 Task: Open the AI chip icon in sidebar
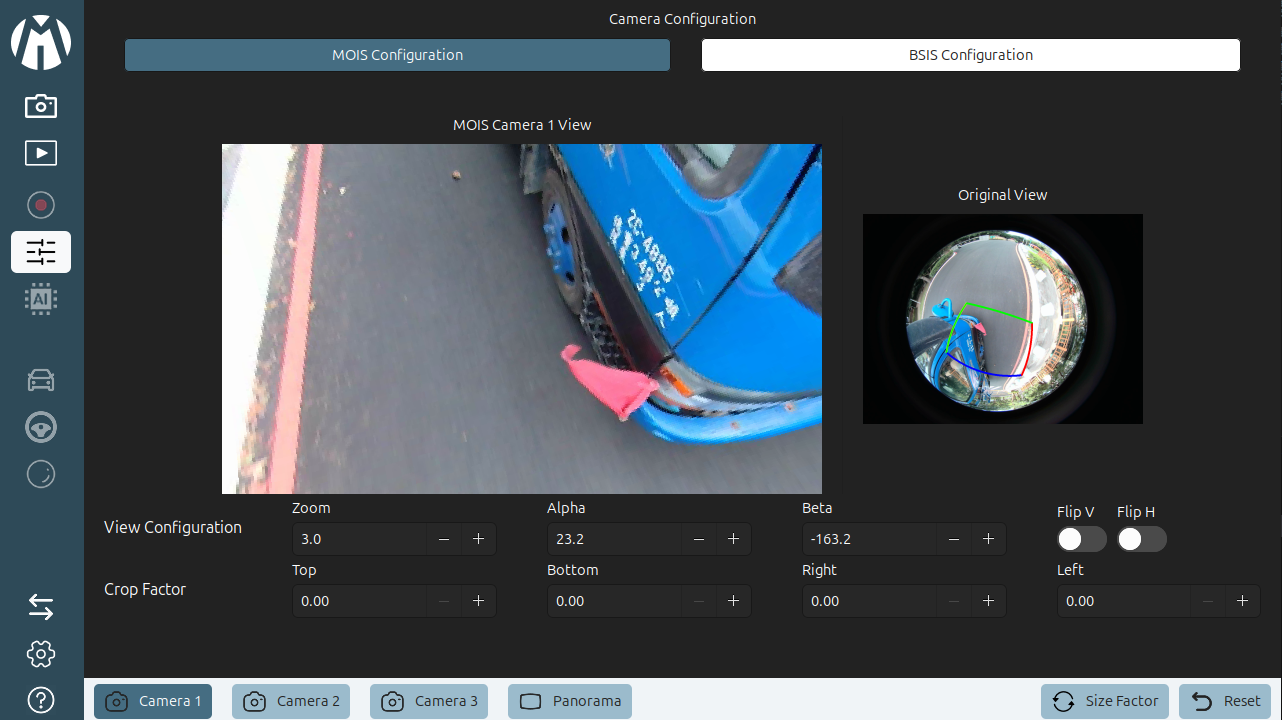coord(41,299)
